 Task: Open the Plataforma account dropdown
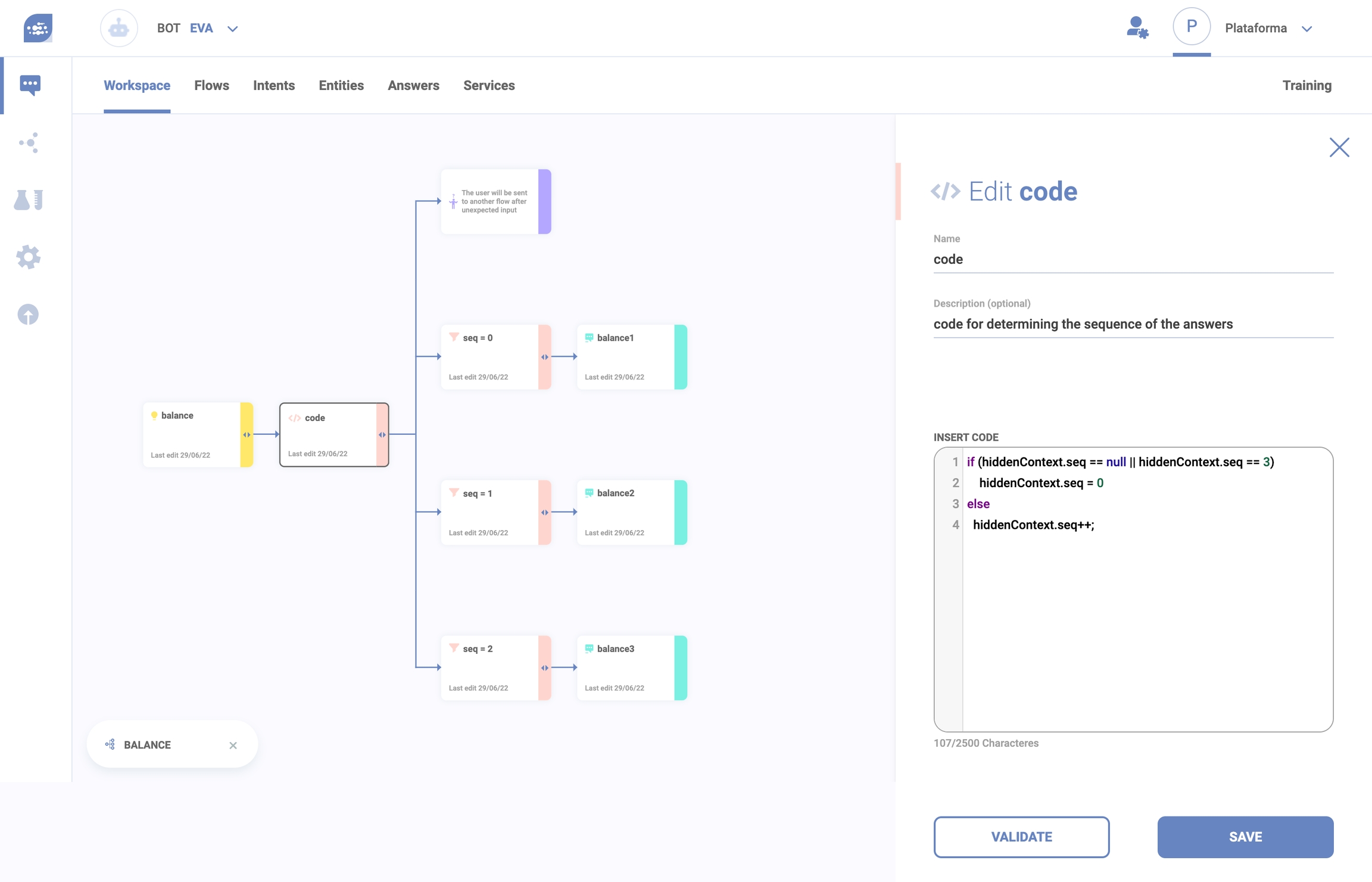tap(1306, 29)
